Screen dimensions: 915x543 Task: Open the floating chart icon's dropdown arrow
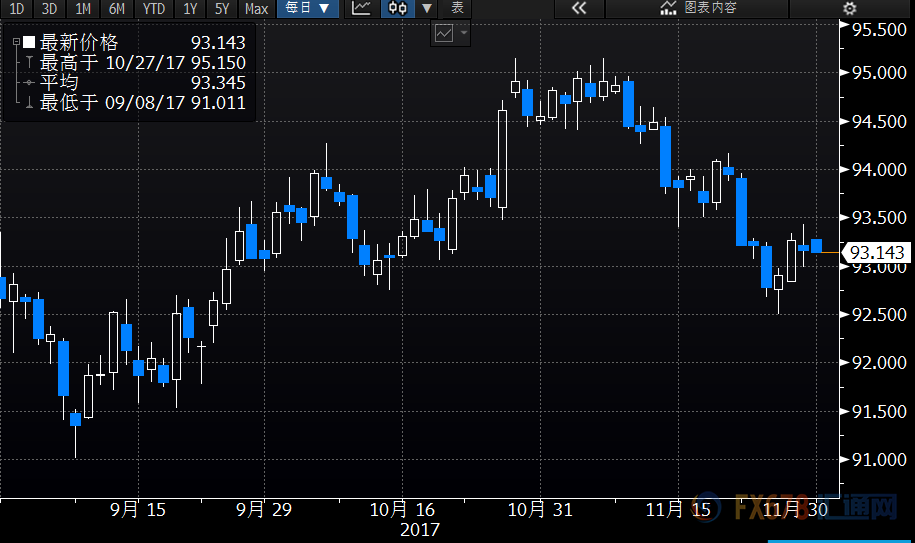pyautogui.click(x=464, y=33)
